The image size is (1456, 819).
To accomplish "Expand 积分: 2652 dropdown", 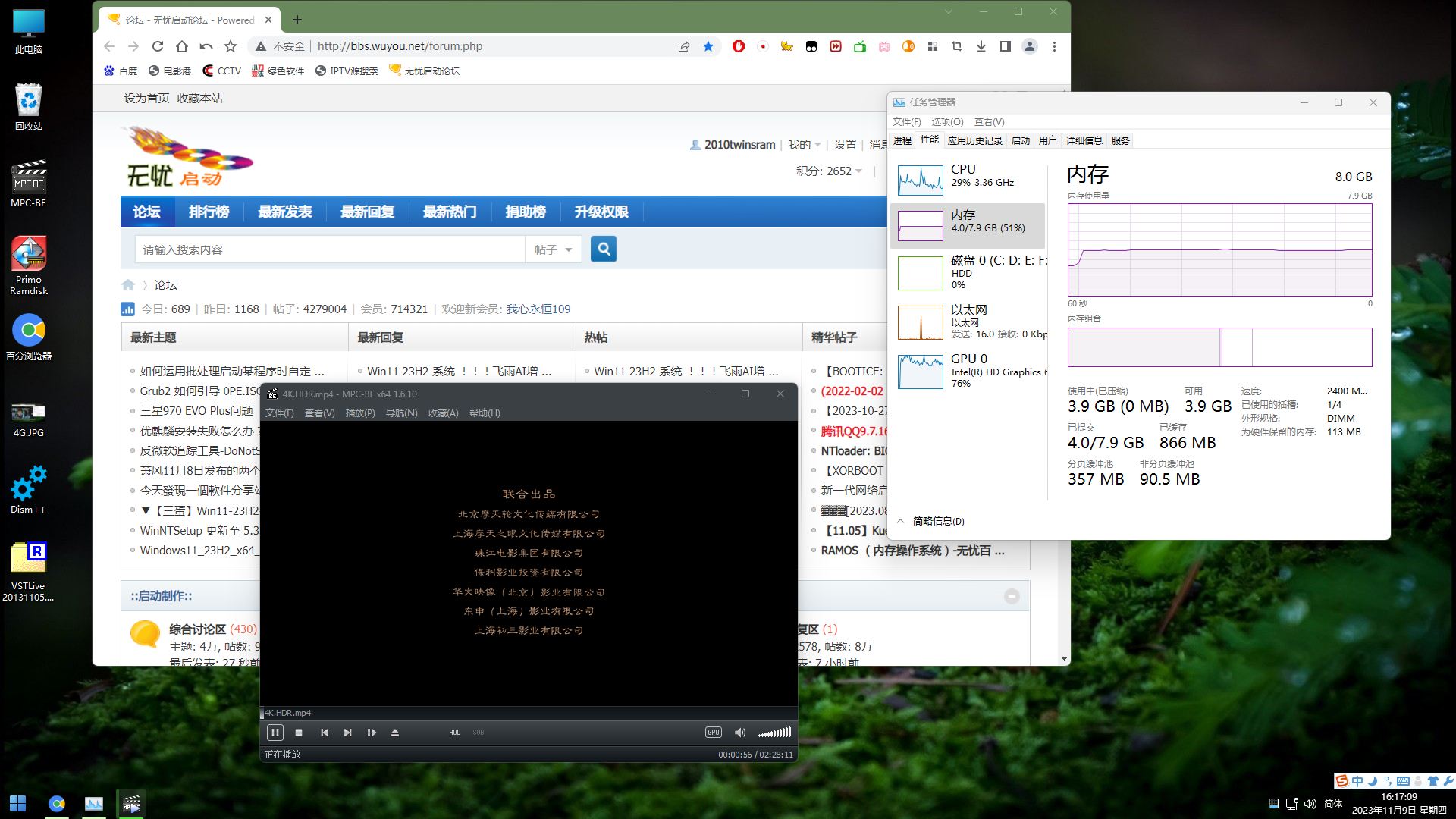I will pos(830,171).
